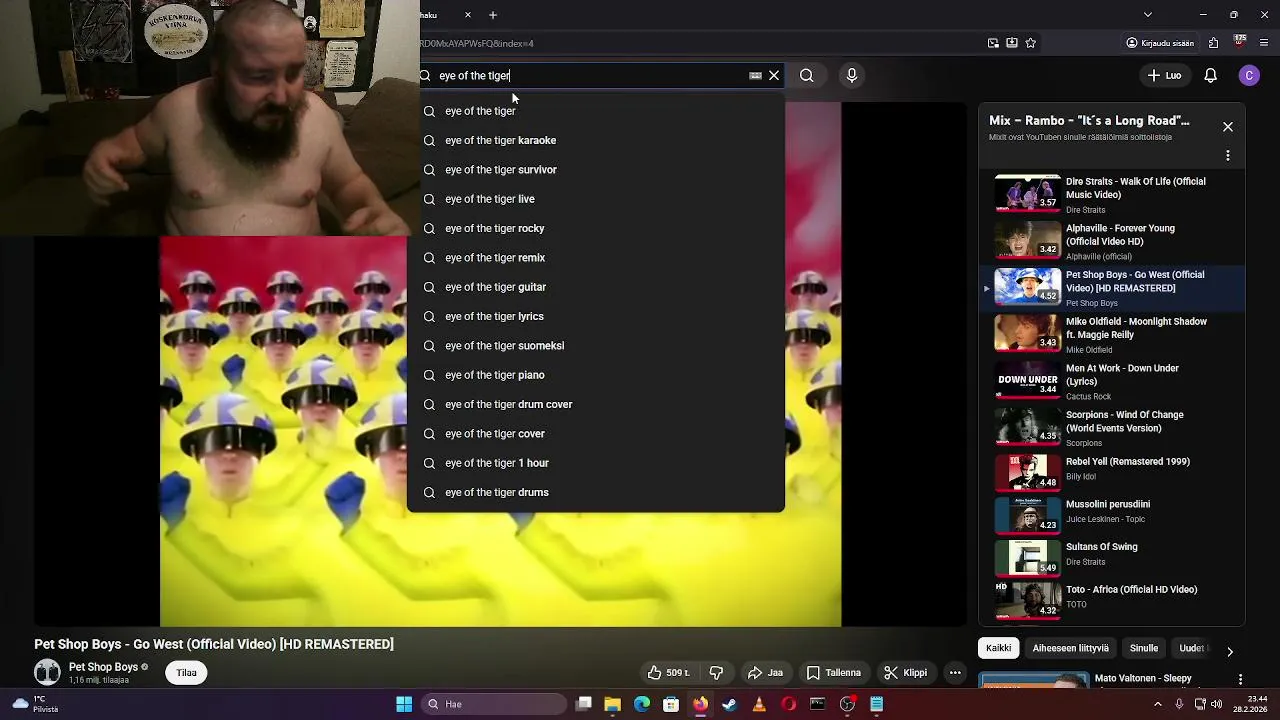Open Steam from the taskbar
This screenshot has height=720, width=1280.
pyautogui.click(x=730, y=704)
